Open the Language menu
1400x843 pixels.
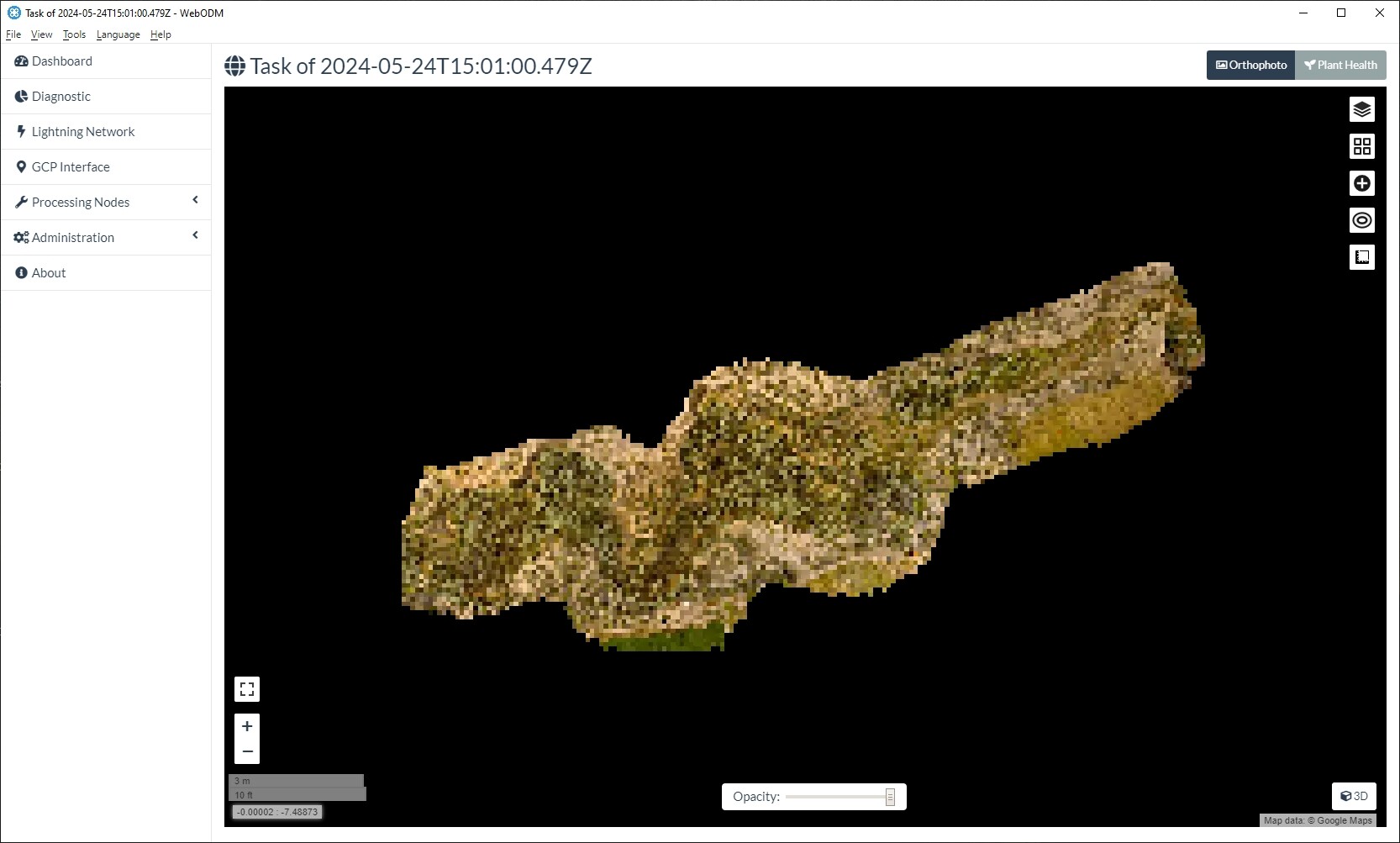tap(118, 34)
